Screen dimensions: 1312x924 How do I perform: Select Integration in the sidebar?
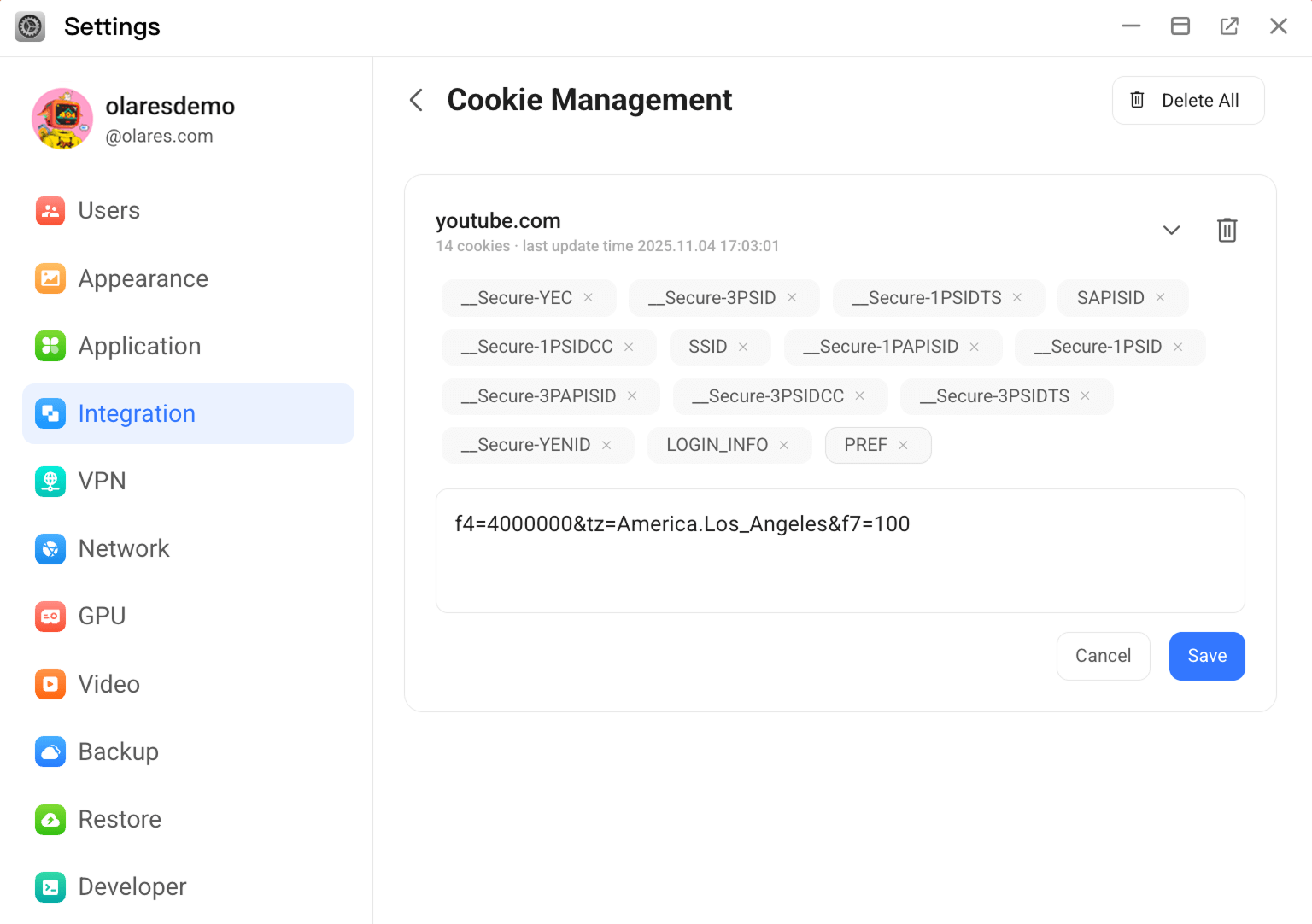pyautogui.click(x=137, y=413)
